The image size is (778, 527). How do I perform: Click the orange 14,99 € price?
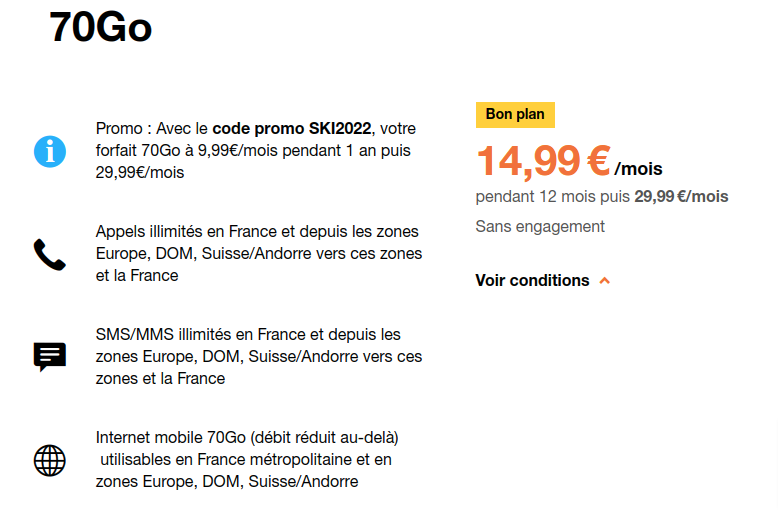(x=543, y=161)
